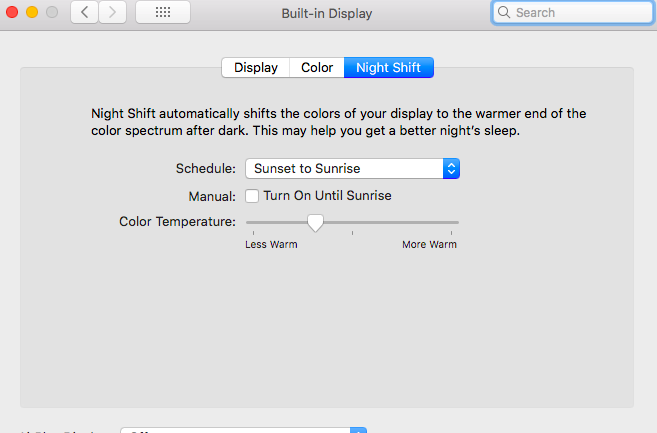Set Color Temperature to More Warm end
The width and height of the screenshot is (657, 433).
point(457,222)
